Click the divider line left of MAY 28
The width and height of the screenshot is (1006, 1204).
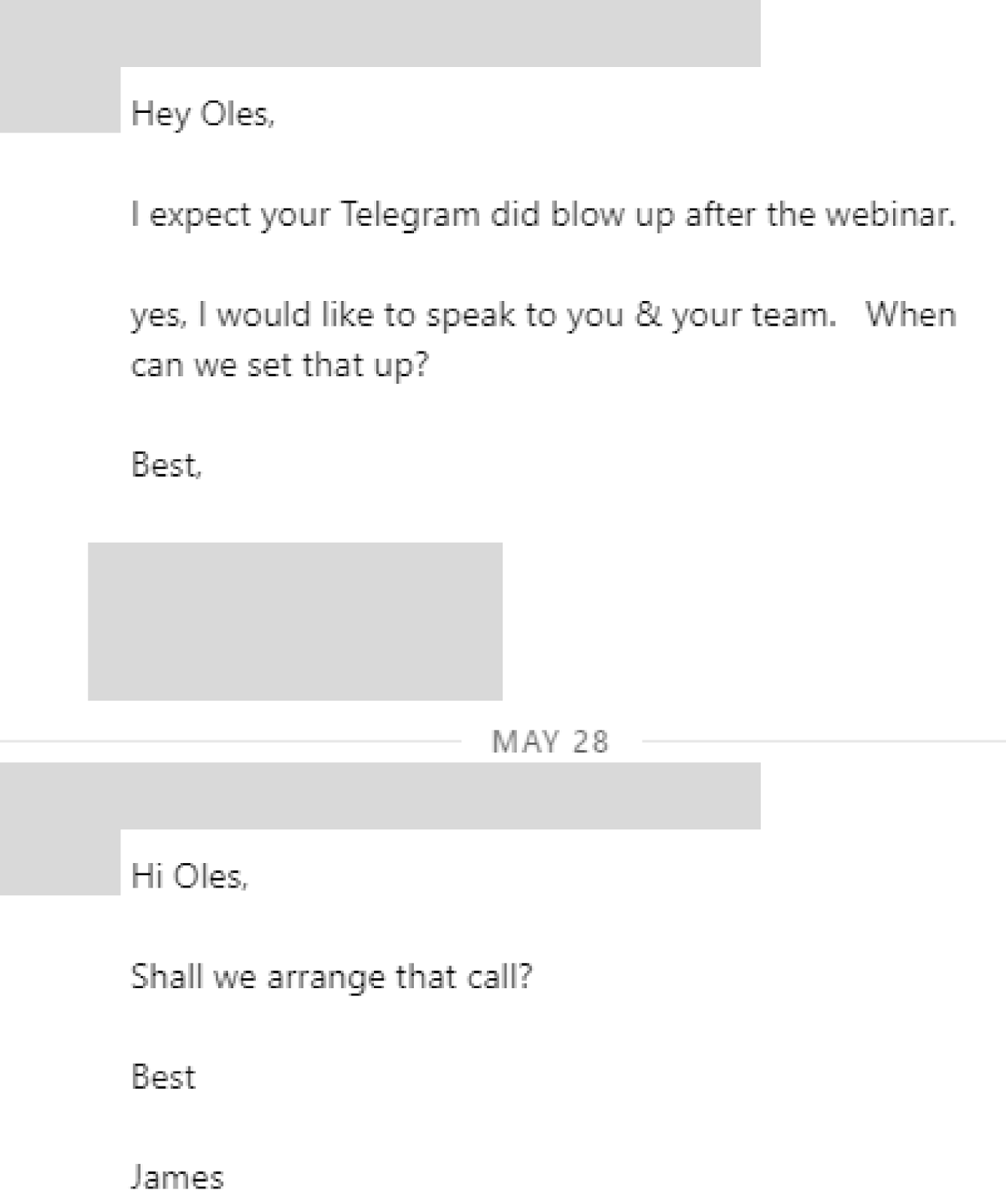click(x=230, y=741)
